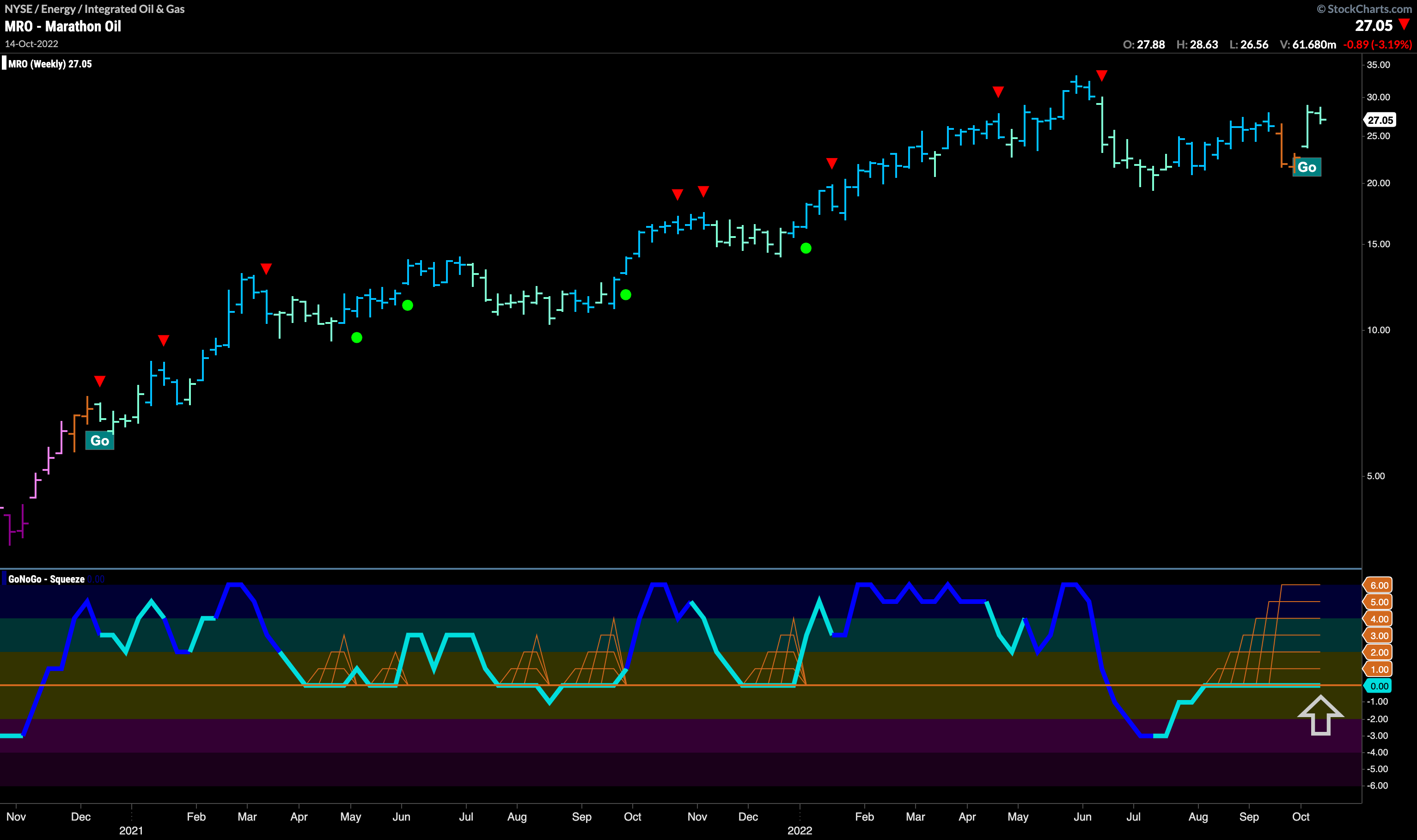Click the -0.89 (-3.19%) change value
1417x840 pixels.
click(x=1377, y=45)
